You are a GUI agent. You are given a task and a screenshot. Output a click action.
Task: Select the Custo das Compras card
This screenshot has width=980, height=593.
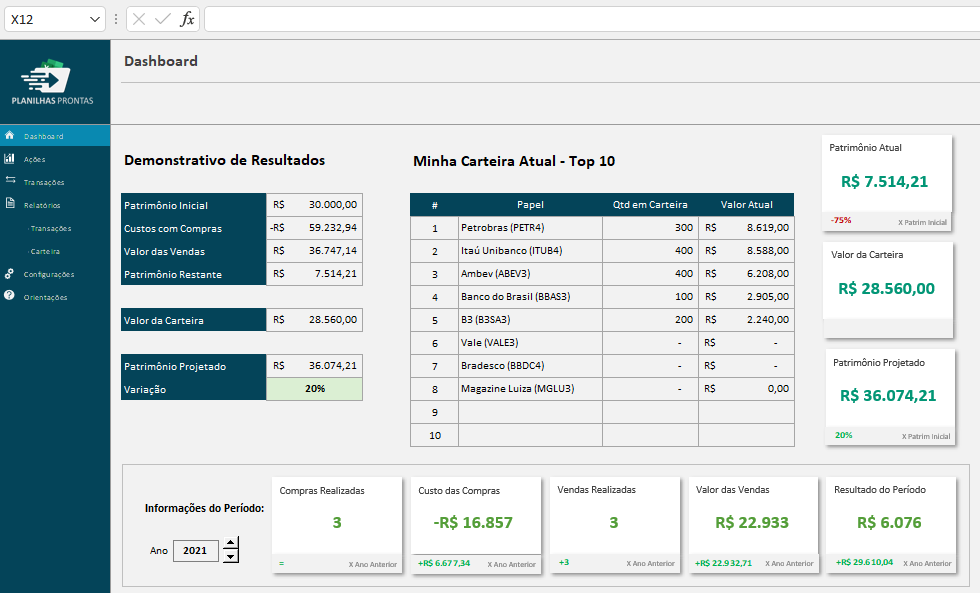point(476,524)
